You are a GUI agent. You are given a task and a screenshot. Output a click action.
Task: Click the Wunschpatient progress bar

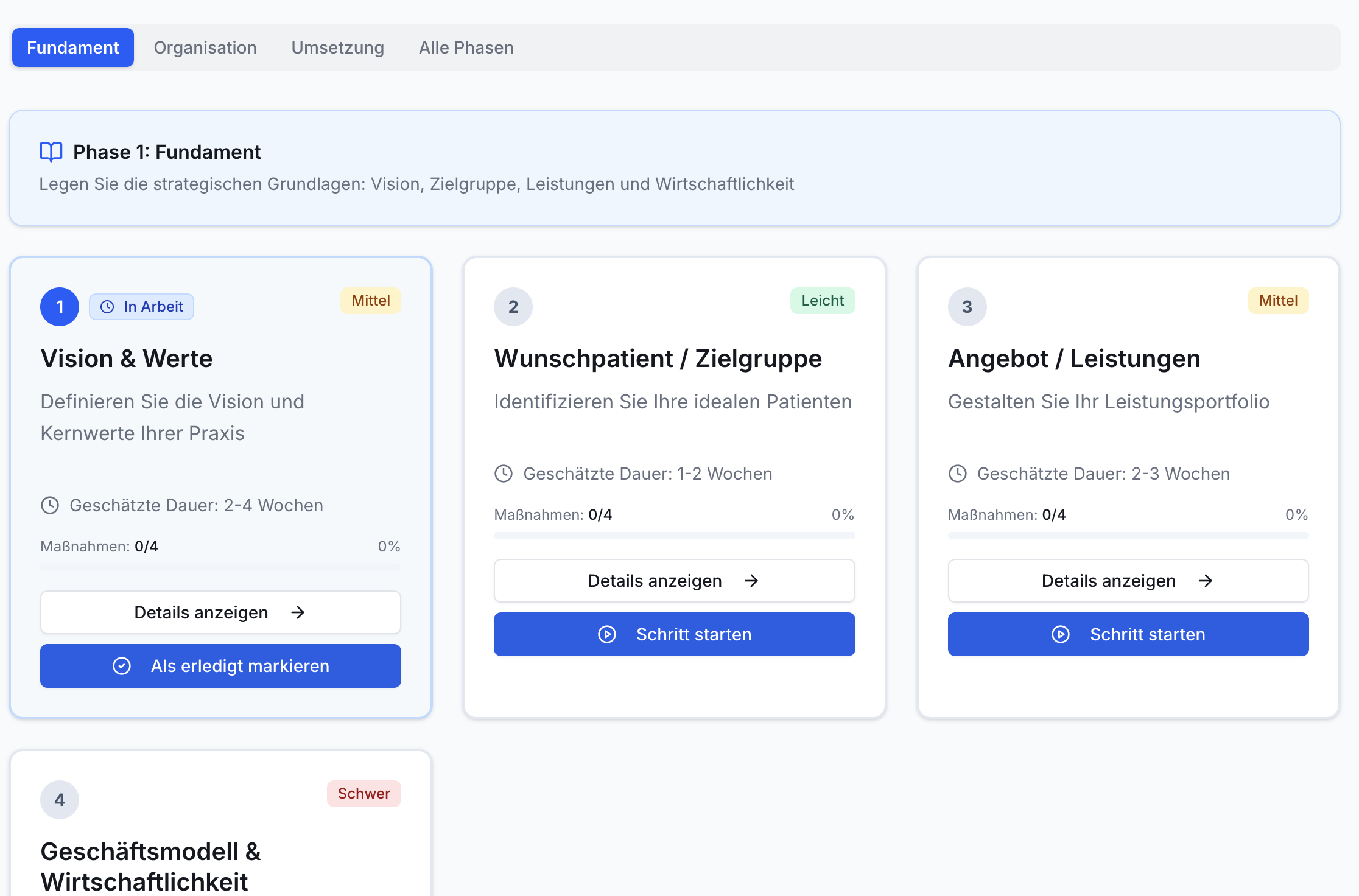coord(675,536)
